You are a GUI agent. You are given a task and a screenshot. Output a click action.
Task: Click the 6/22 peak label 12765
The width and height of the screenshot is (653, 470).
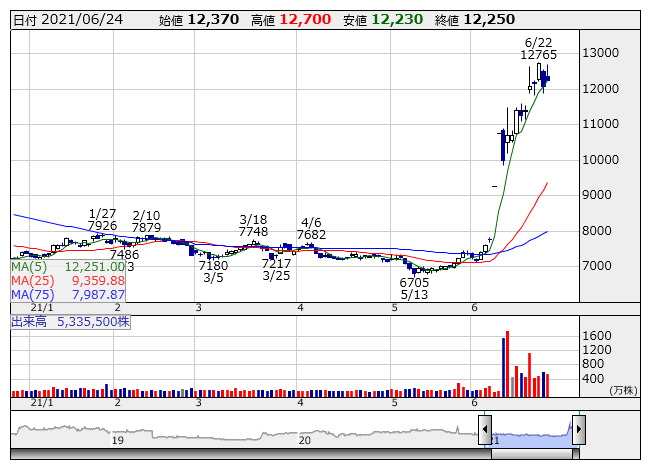pos(538,55)
